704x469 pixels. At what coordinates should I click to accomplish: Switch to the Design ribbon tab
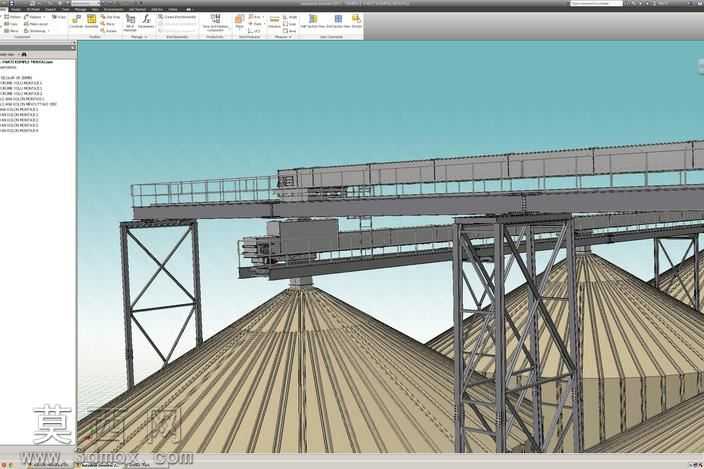[15, 9]
